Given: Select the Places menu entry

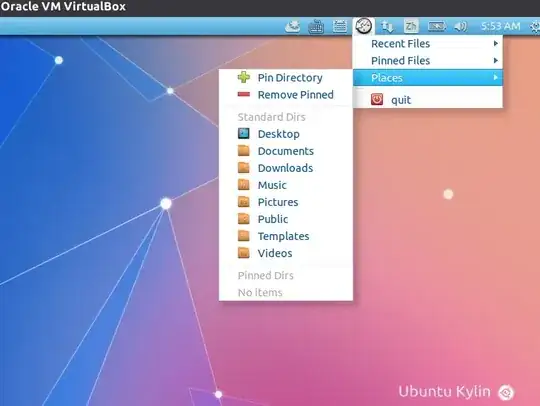Looking at the screenshot, I should [428, 77].
